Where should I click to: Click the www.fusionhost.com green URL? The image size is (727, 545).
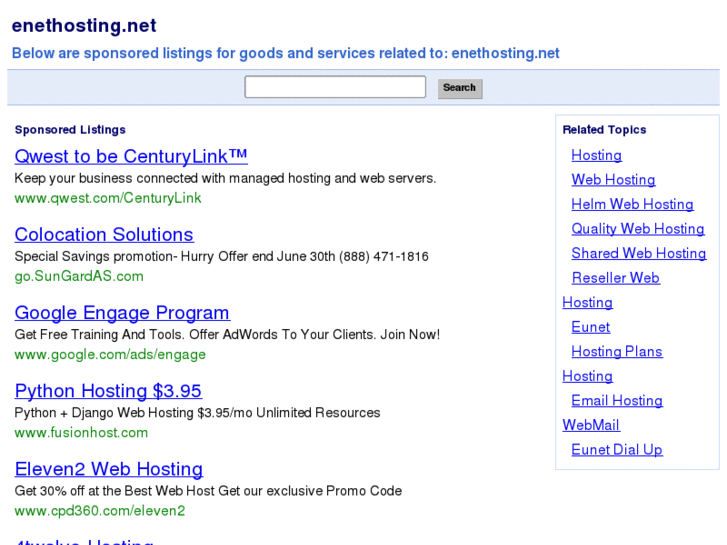(x=81, y=433)
